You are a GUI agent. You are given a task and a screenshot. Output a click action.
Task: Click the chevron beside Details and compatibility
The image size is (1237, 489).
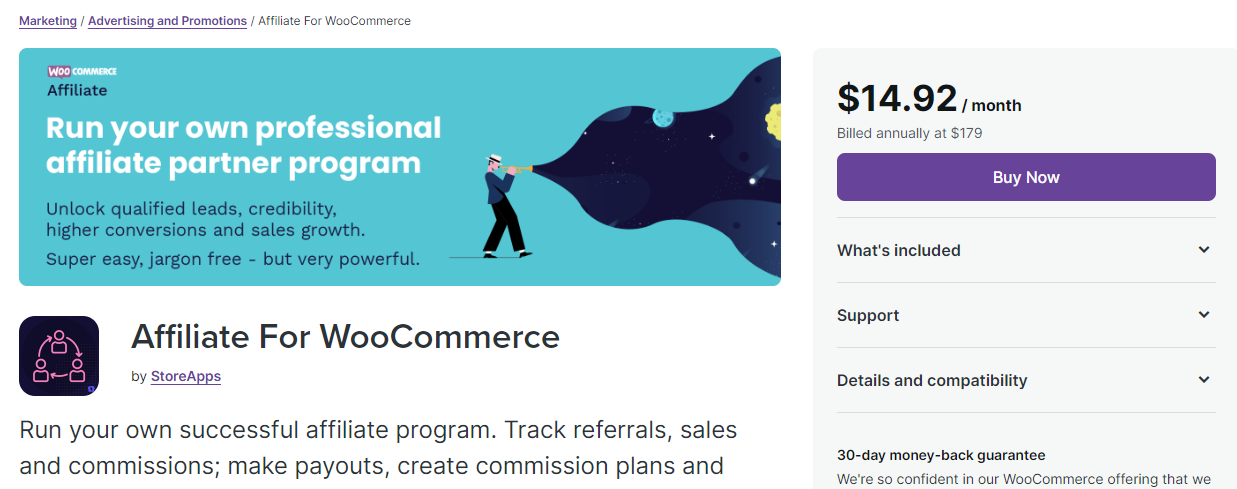coord(1204,380)
